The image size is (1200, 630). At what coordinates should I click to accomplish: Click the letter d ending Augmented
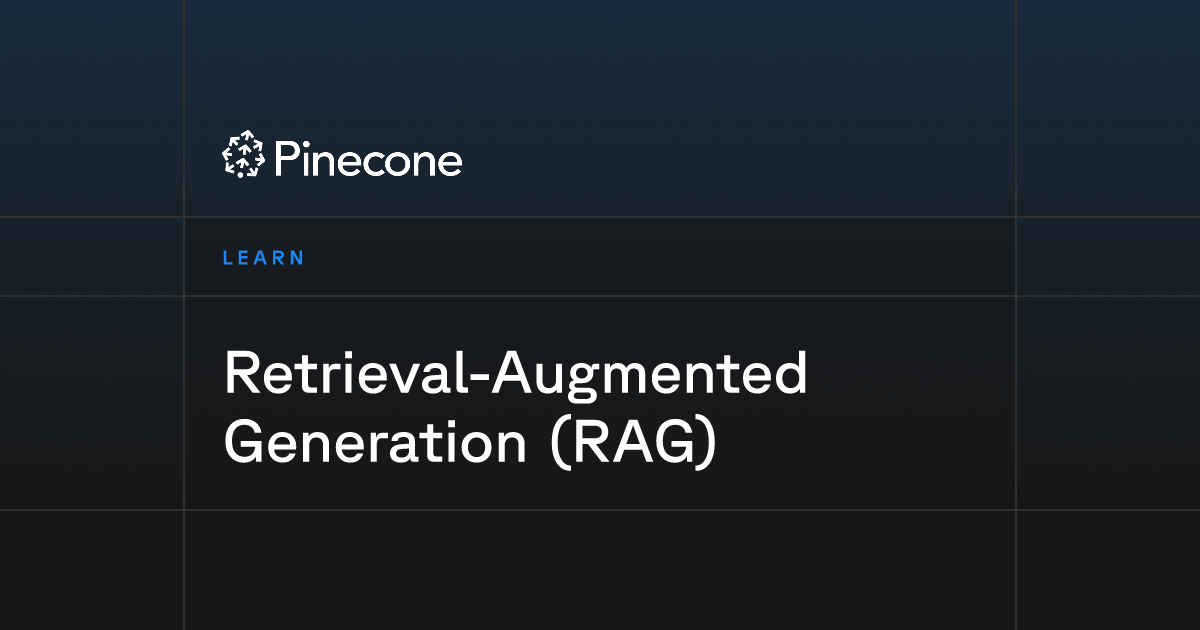tap(792, 374)
